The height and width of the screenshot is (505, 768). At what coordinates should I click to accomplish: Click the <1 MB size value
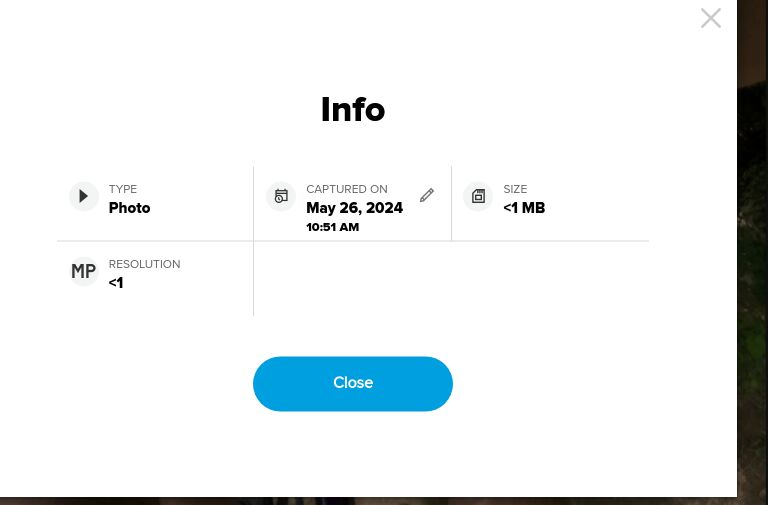click(x=524, y=208)
